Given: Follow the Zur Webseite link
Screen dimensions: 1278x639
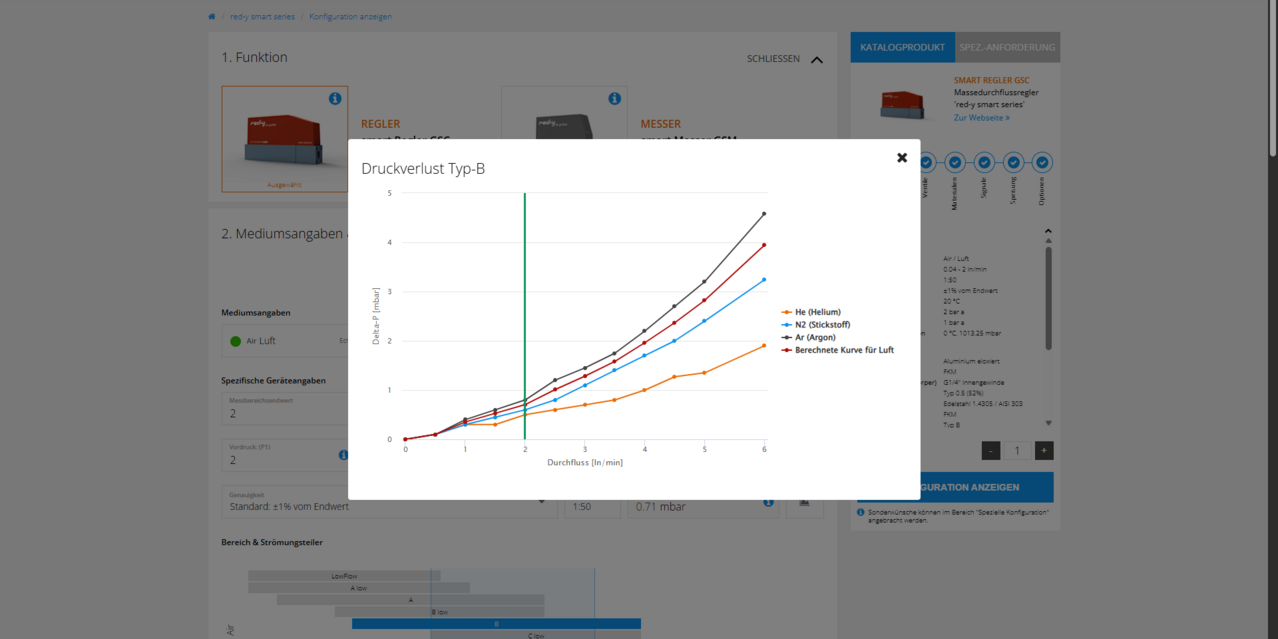Looking at the screenshot, I should (981, 118).
